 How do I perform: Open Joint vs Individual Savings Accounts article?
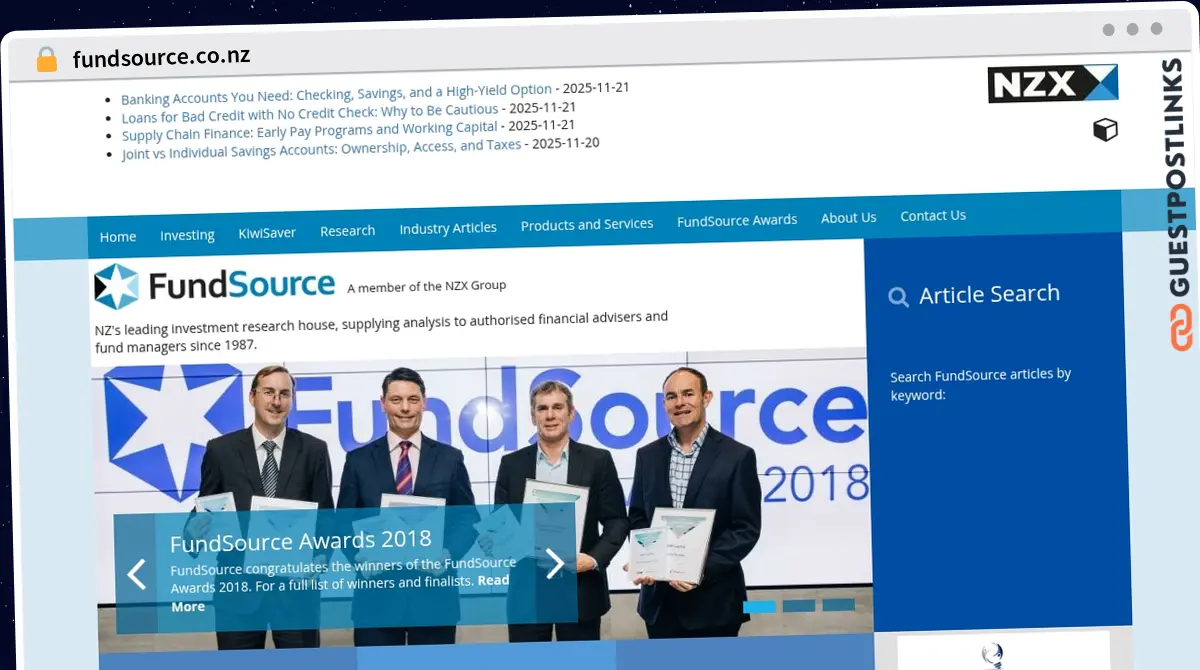(321, 149)
